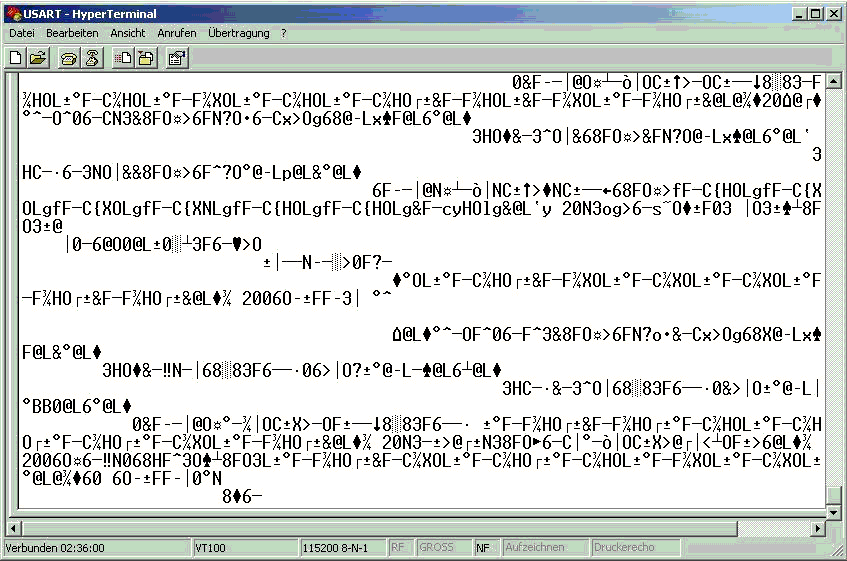Maximize the USART HyperTerminal window

pyautogui.click(x=815, y=15)
